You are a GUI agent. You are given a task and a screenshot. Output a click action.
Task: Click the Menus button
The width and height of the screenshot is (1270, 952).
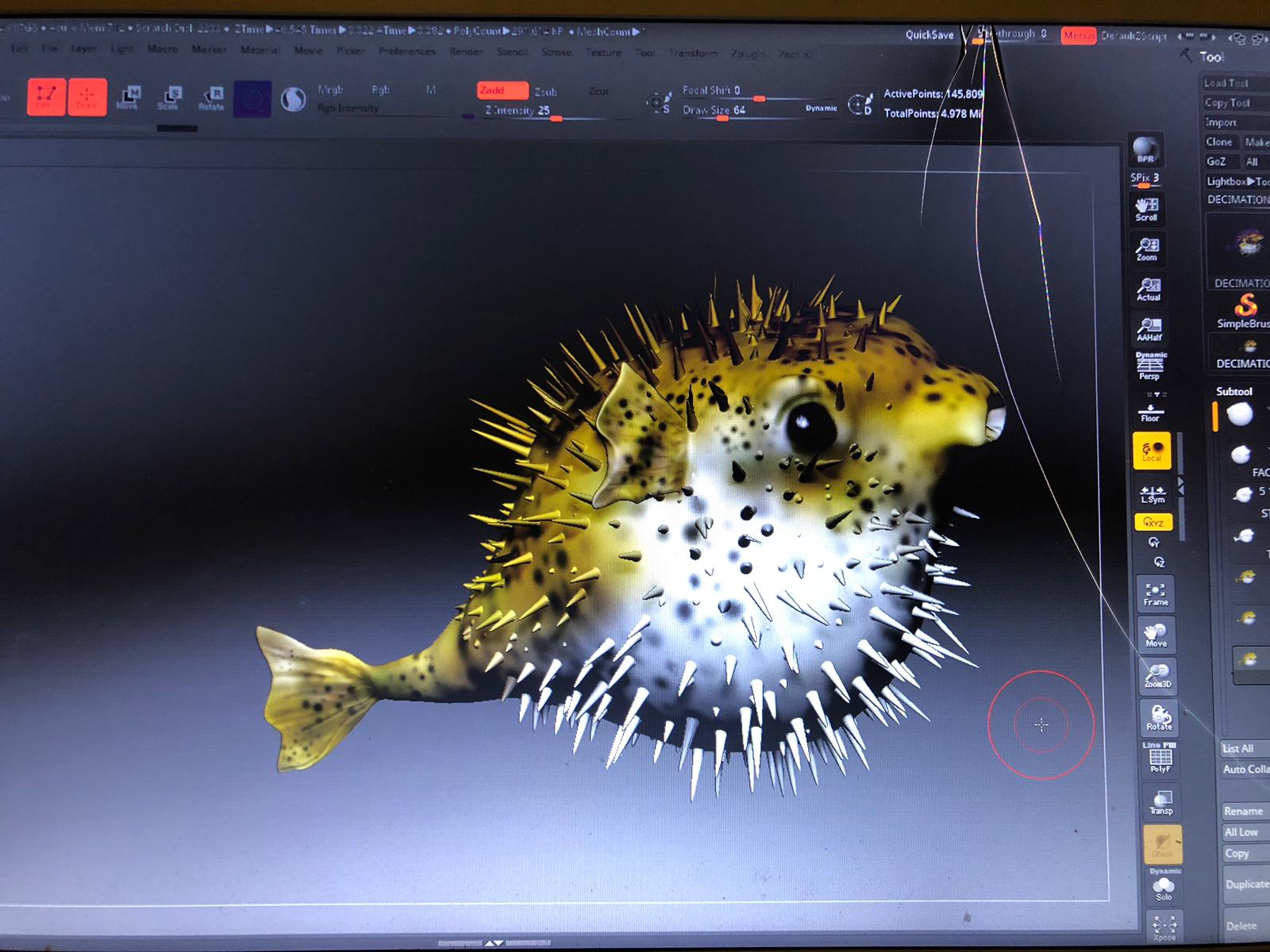[1079, 36]
